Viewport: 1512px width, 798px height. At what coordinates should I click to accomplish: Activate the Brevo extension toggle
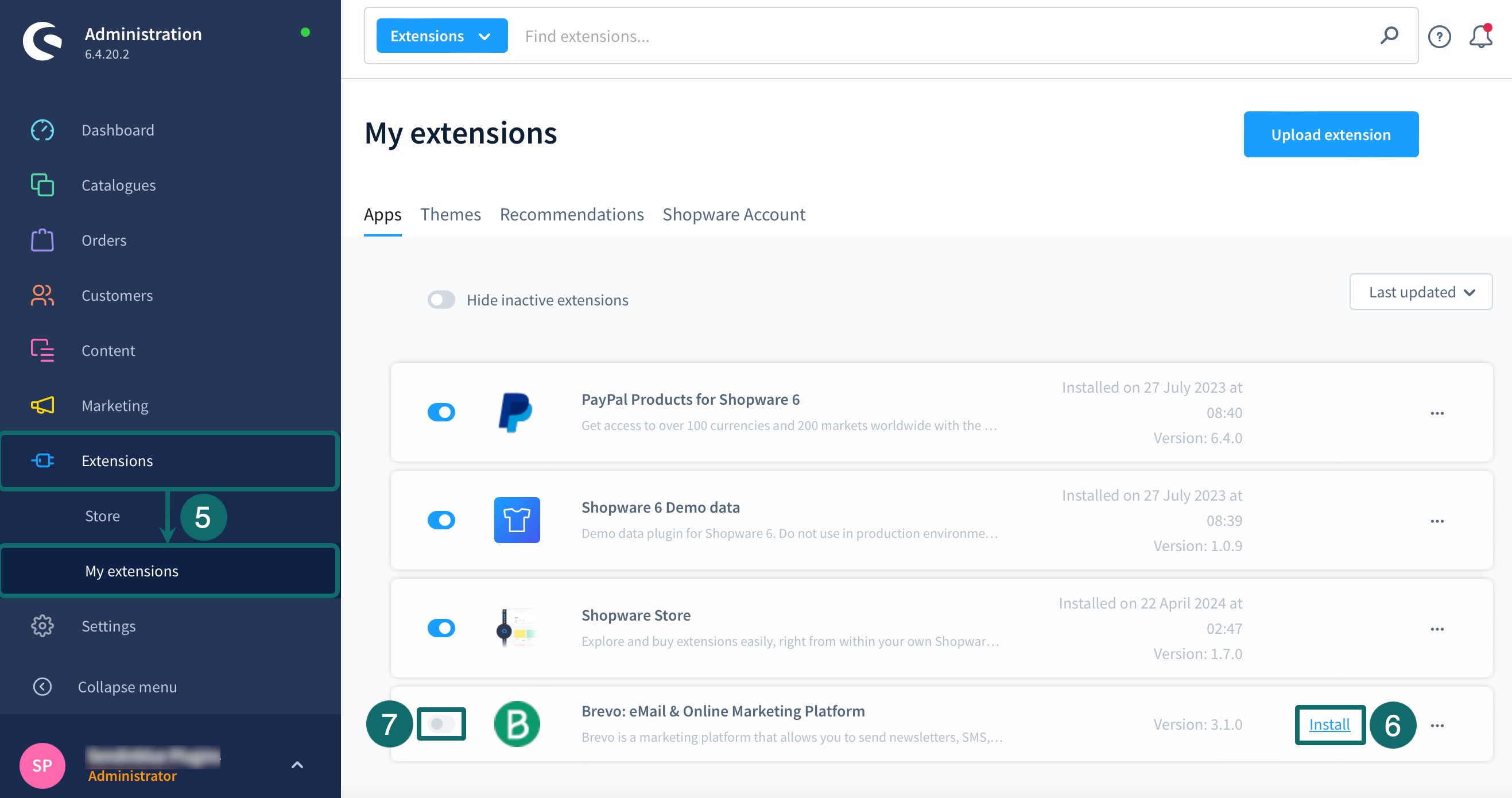pos(441,724)
